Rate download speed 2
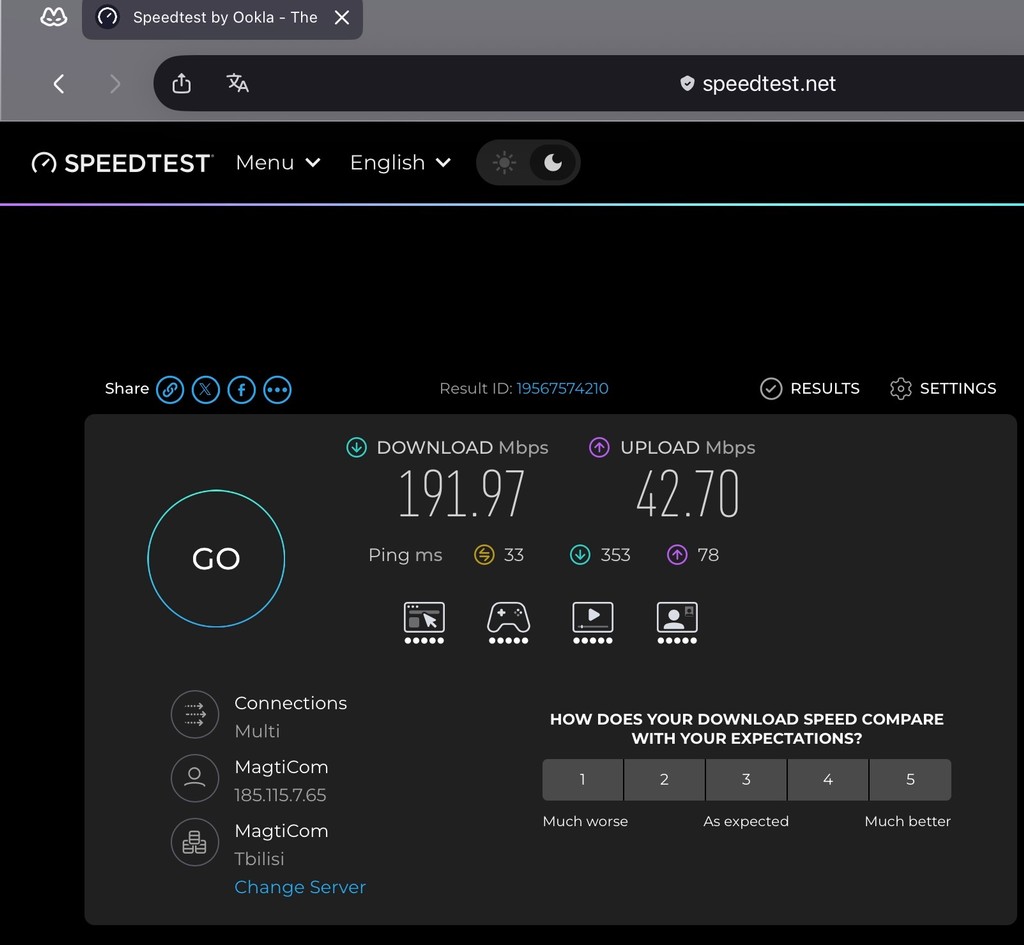The height and width of the screenshot is (945, 1024). (x=664, y=779)
